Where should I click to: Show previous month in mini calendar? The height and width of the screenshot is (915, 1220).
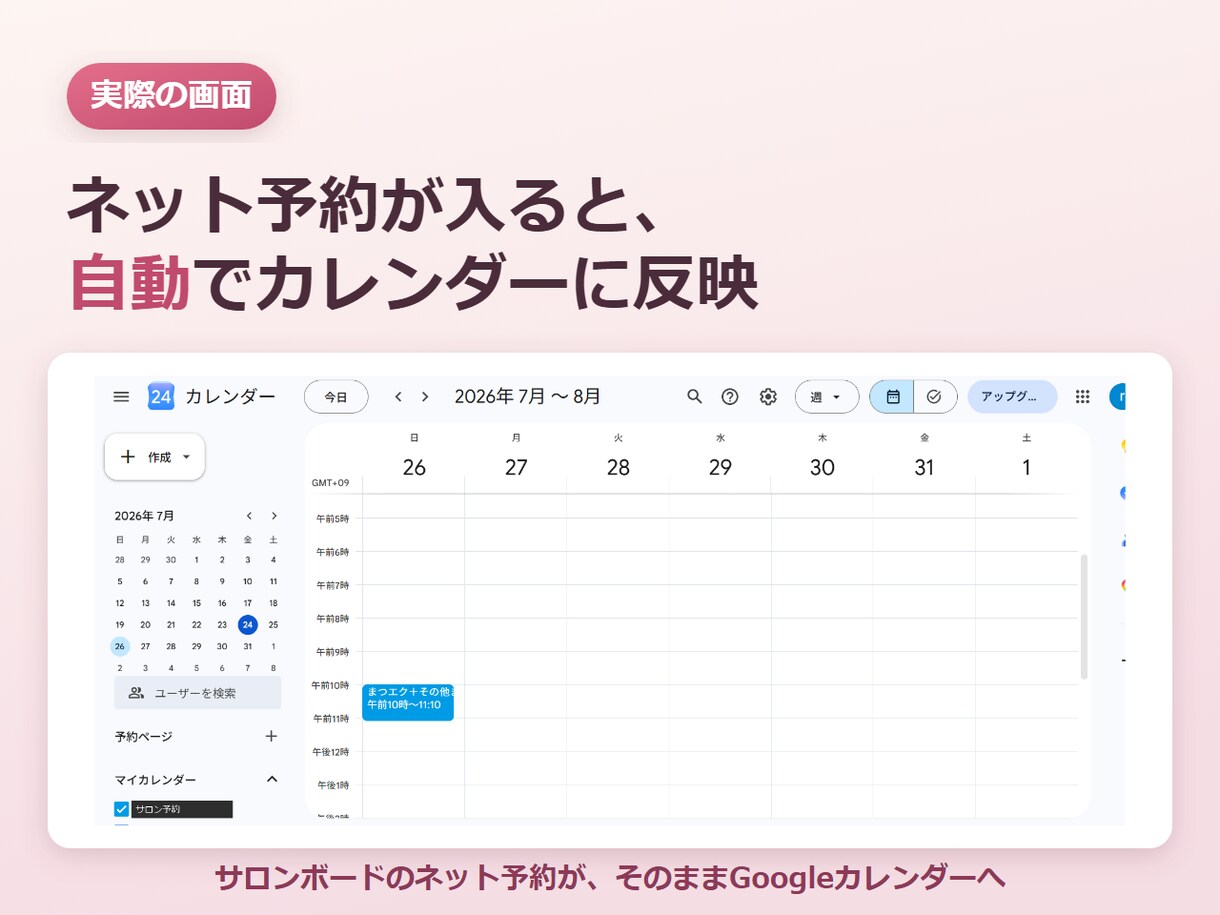coord(249,516)
